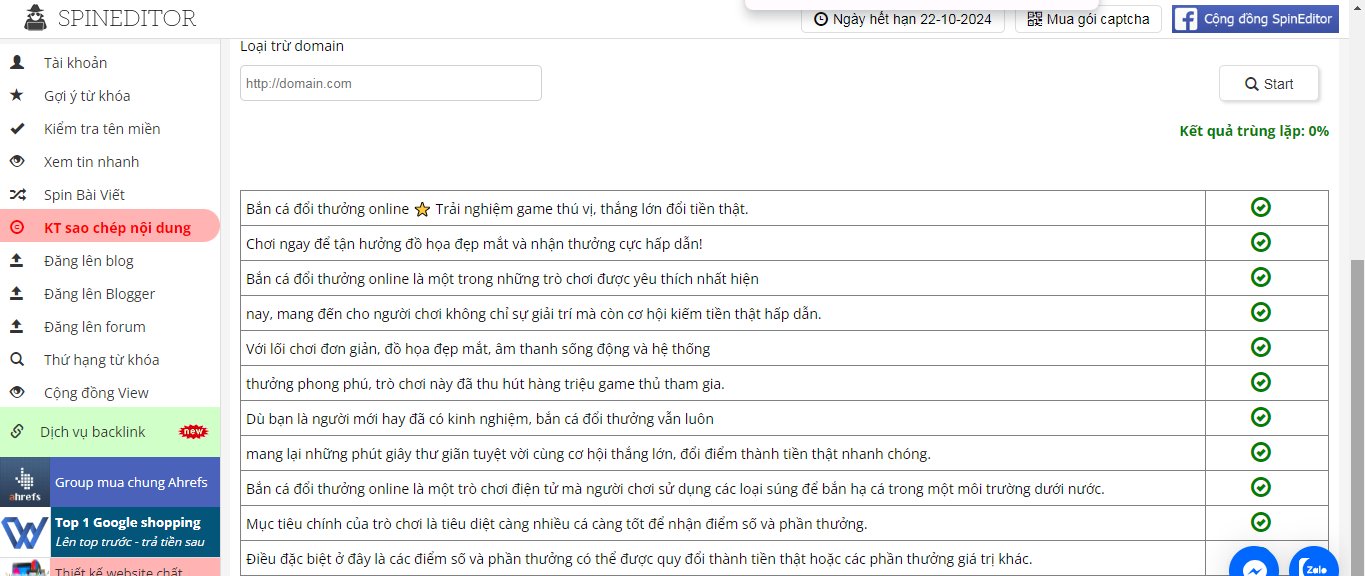
Task: Click the upload icon beside Đăng lên blog
Action: click(x=17, y=261)
